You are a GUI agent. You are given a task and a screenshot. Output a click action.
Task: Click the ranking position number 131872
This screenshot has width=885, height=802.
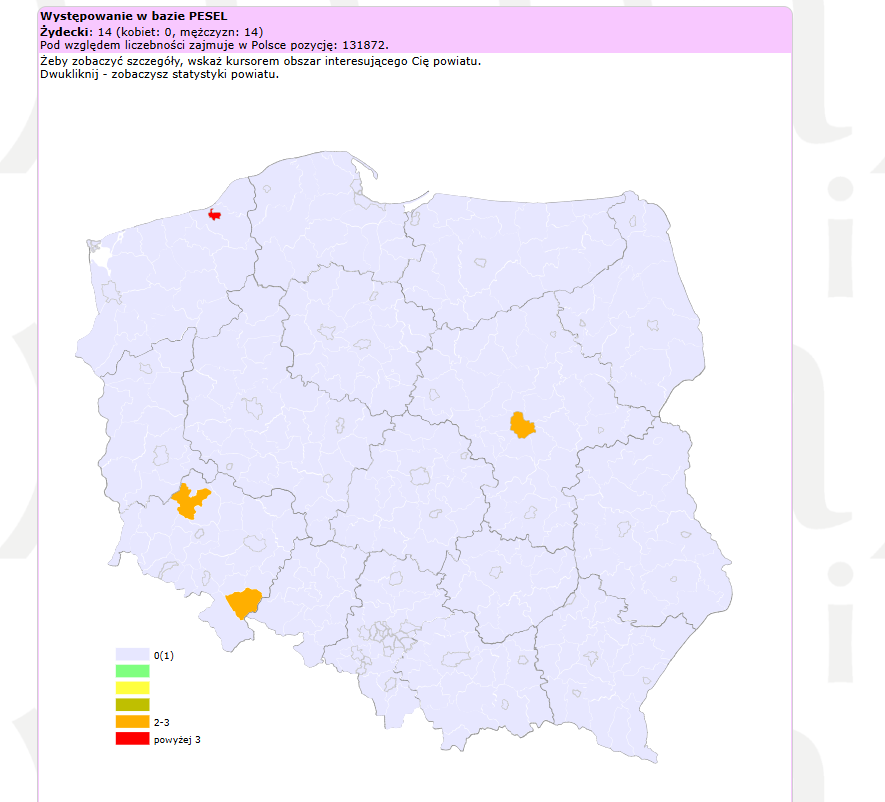pos(363,45)
